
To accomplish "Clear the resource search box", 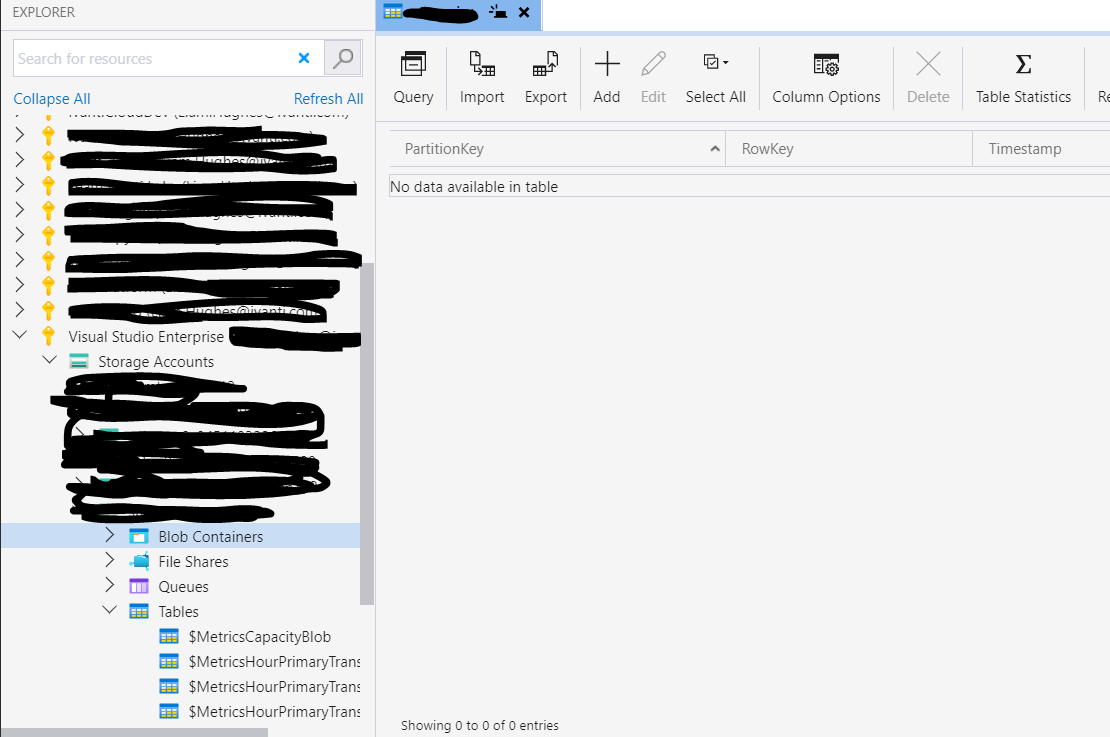I will (304, 58).
